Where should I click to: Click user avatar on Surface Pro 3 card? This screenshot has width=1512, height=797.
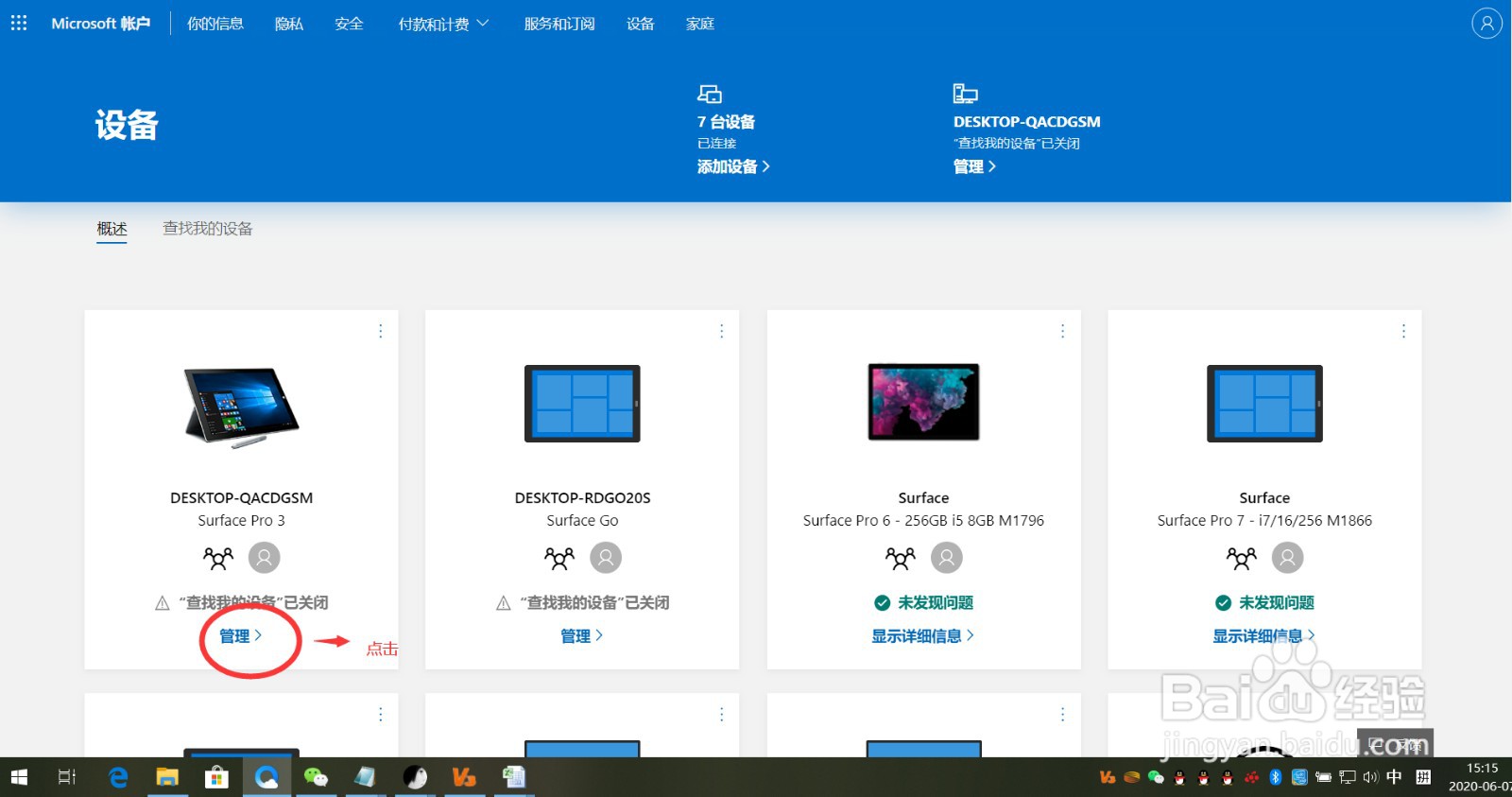(265, 558)
